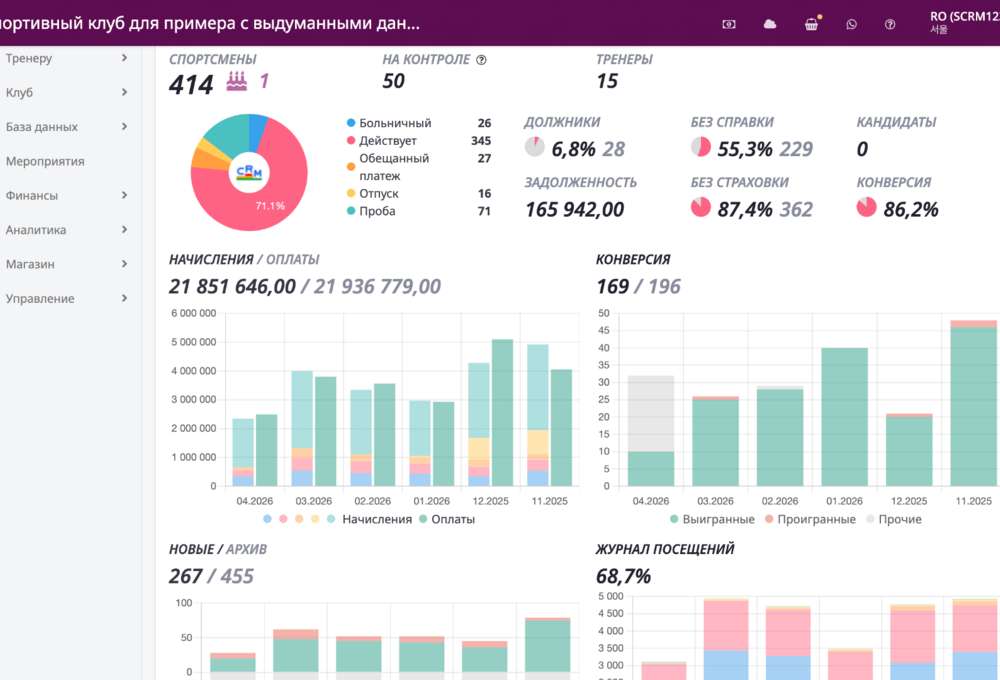Open ДОЛЖНИКИ count 28
Screen dimensions: 1000x680
[614, 149]
